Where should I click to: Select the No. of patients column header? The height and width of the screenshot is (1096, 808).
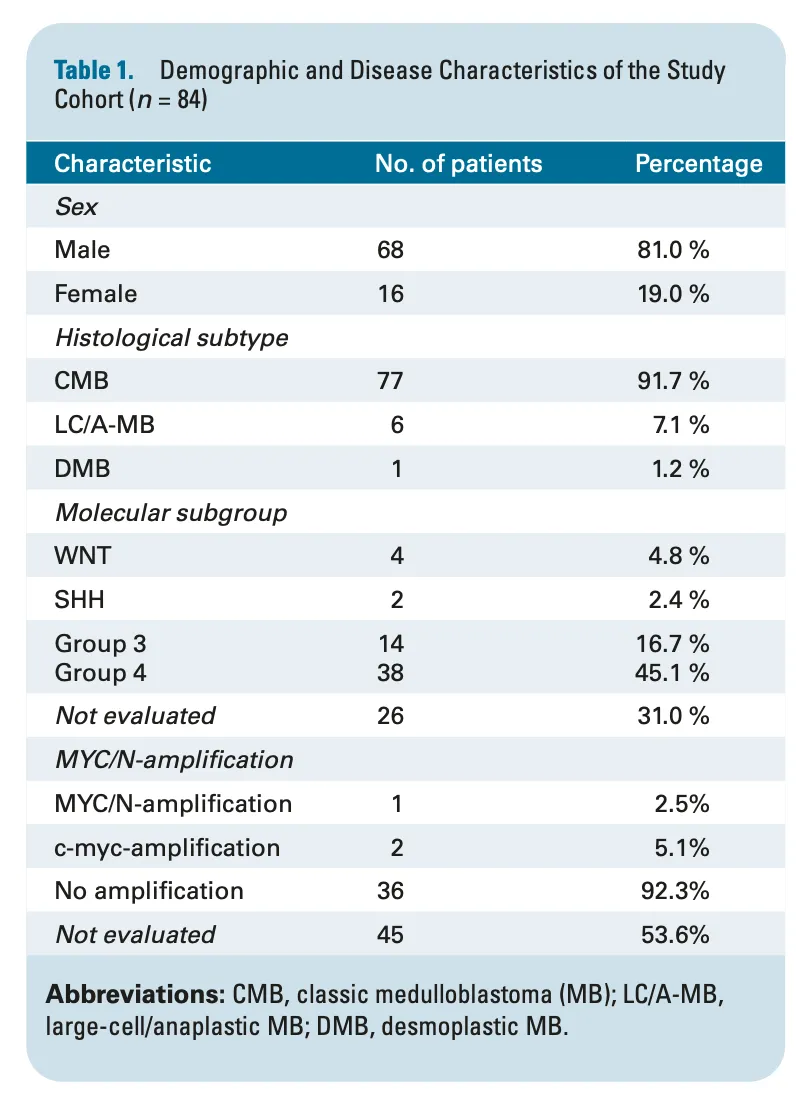(459, 164)
